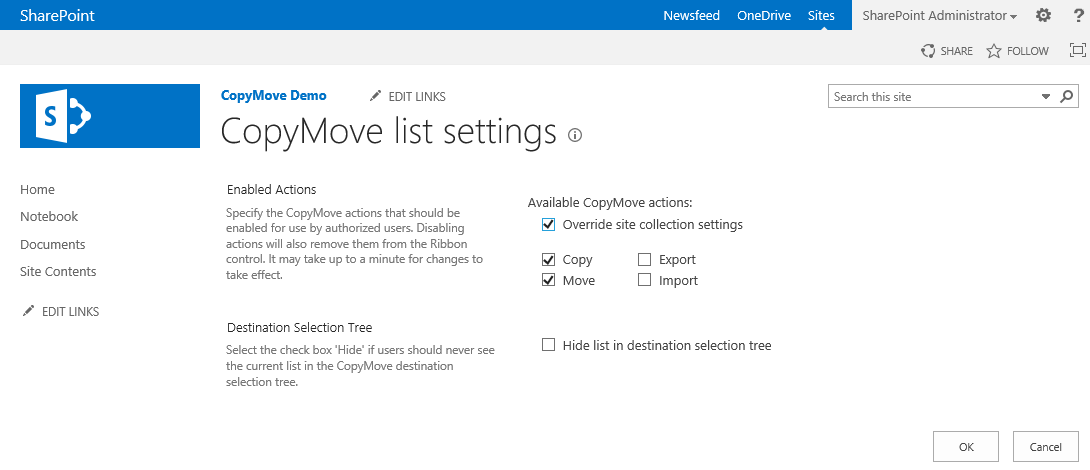Toggle focus on content mode icon

[x=1077, y=50]
